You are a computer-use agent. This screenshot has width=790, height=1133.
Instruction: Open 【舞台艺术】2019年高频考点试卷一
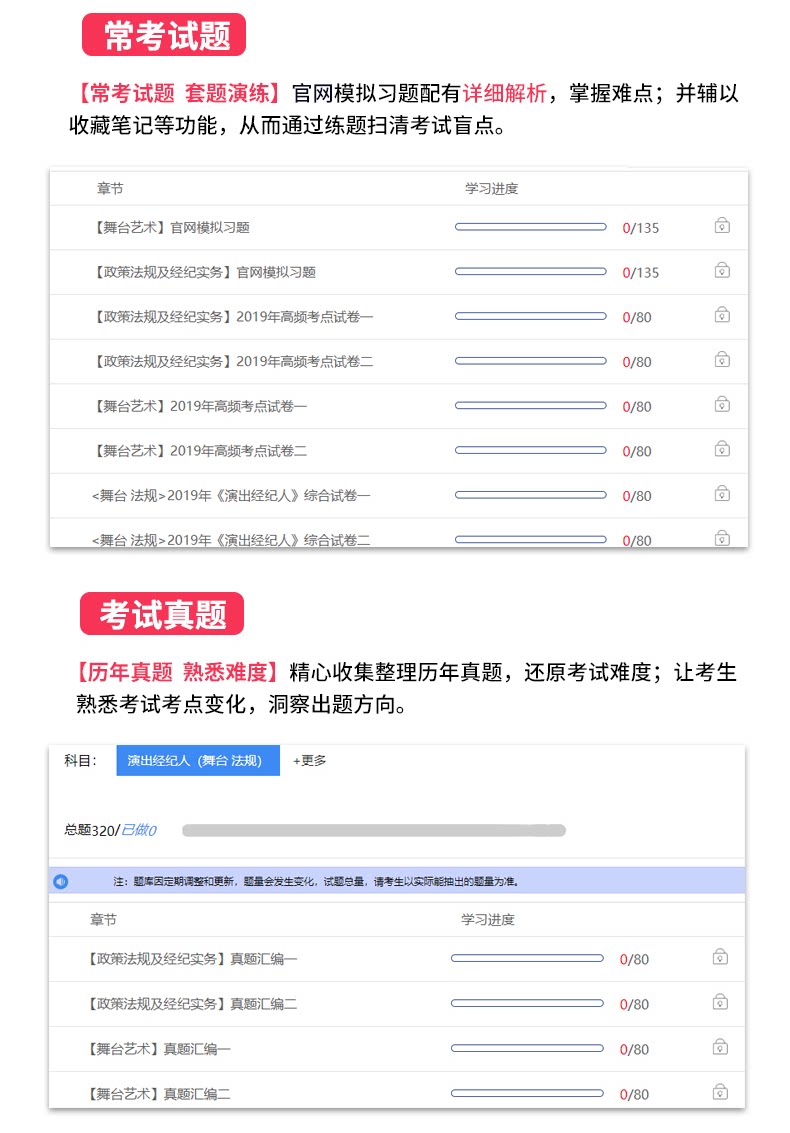coord(199,406)
